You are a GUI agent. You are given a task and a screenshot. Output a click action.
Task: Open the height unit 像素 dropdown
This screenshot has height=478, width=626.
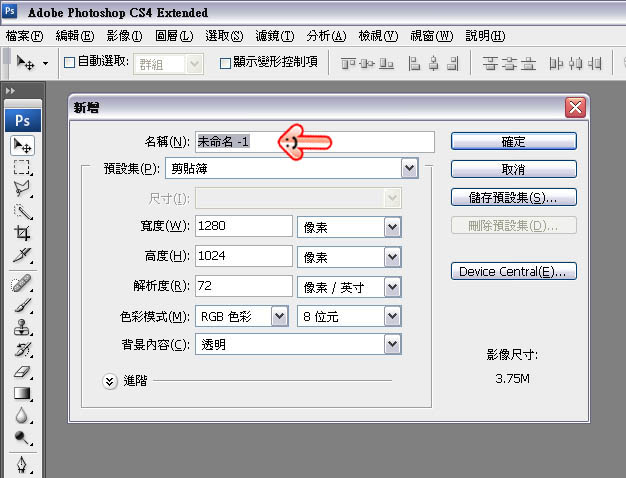(393, 257)
